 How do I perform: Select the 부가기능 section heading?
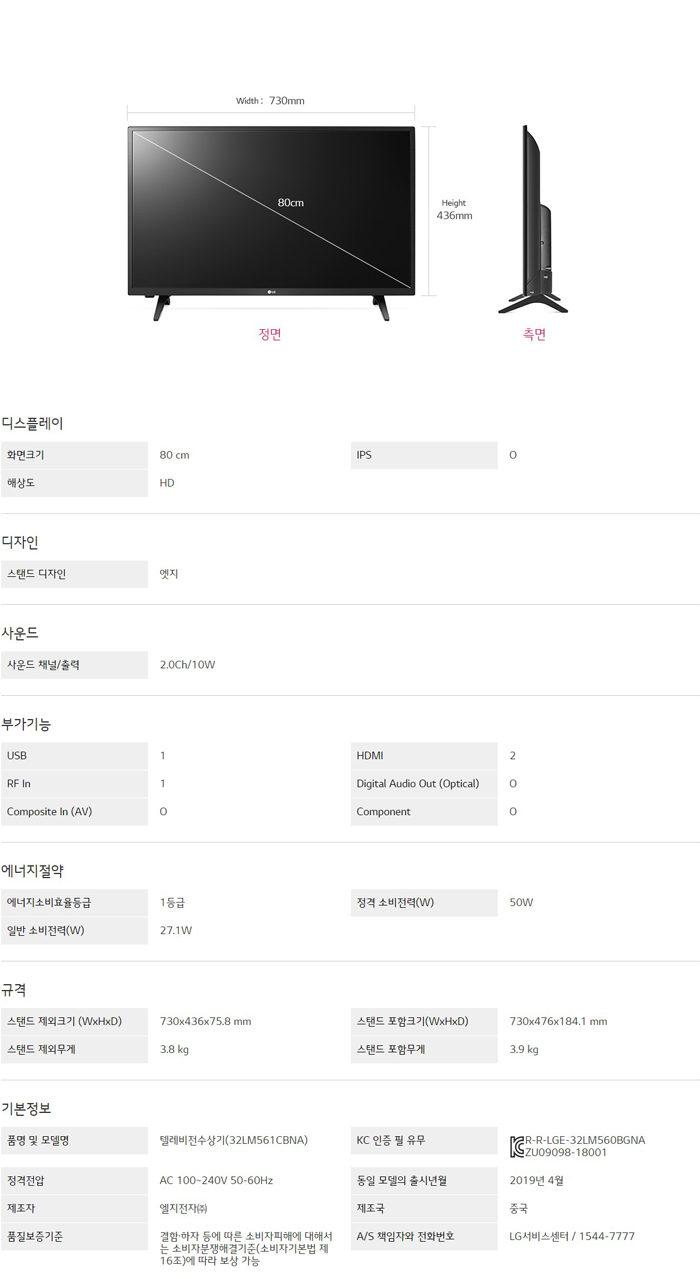click(27, 724)
